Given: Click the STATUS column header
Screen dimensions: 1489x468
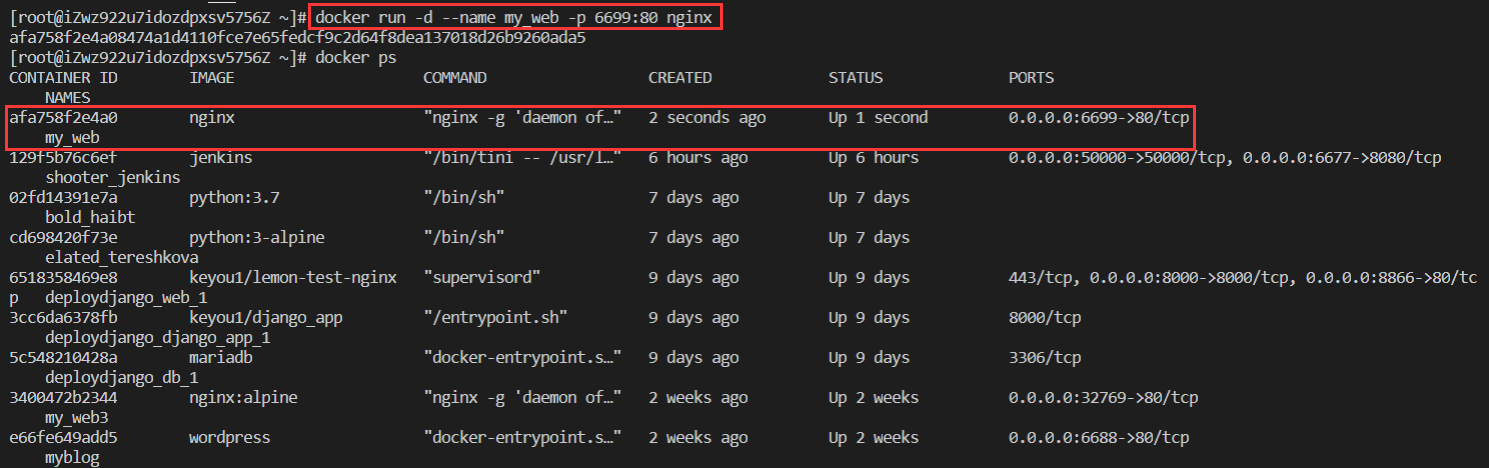Looking at the screenshot, I should tap(855, 78).
